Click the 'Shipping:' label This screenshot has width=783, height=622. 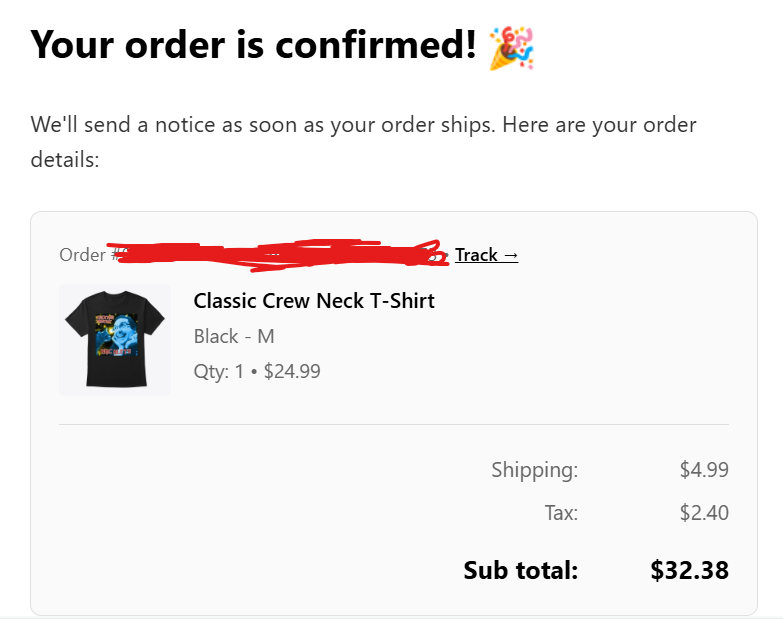tap(534, 470)
